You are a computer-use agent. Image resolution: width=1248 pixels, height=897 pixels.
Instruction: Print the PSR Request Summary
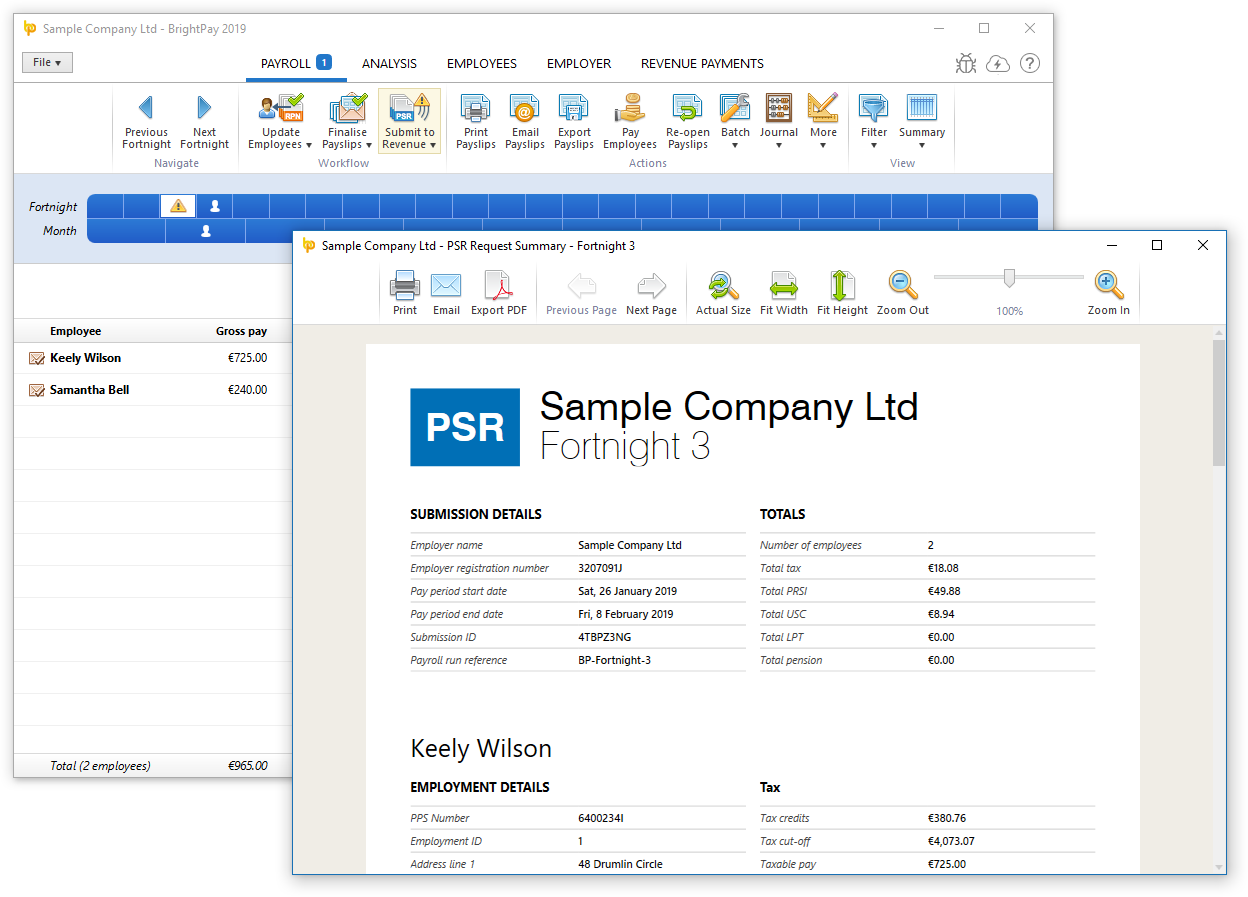pos(405,294)
